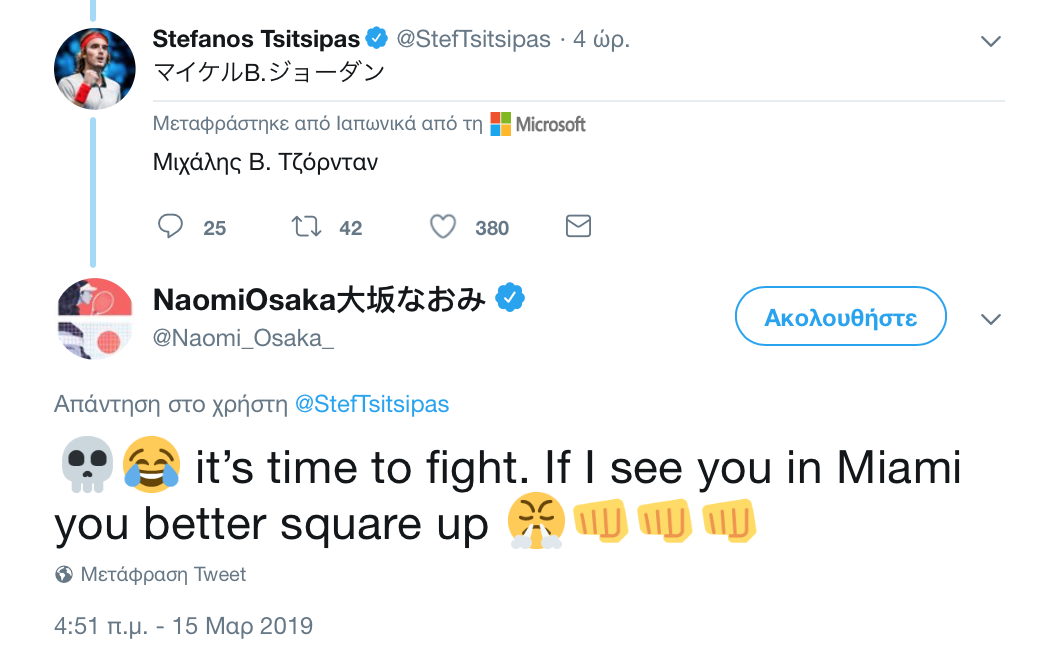1056x660 pixels.
Task: Click the Microsoft translator logo
Action: pyautogui.click(x=538, y=124)
